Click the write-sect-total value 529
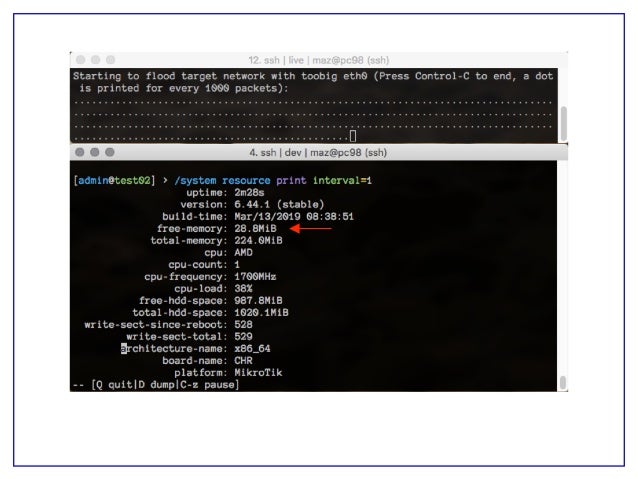Image resolution: width=638 pixels, height=479 pixels. tap(243, 337)
